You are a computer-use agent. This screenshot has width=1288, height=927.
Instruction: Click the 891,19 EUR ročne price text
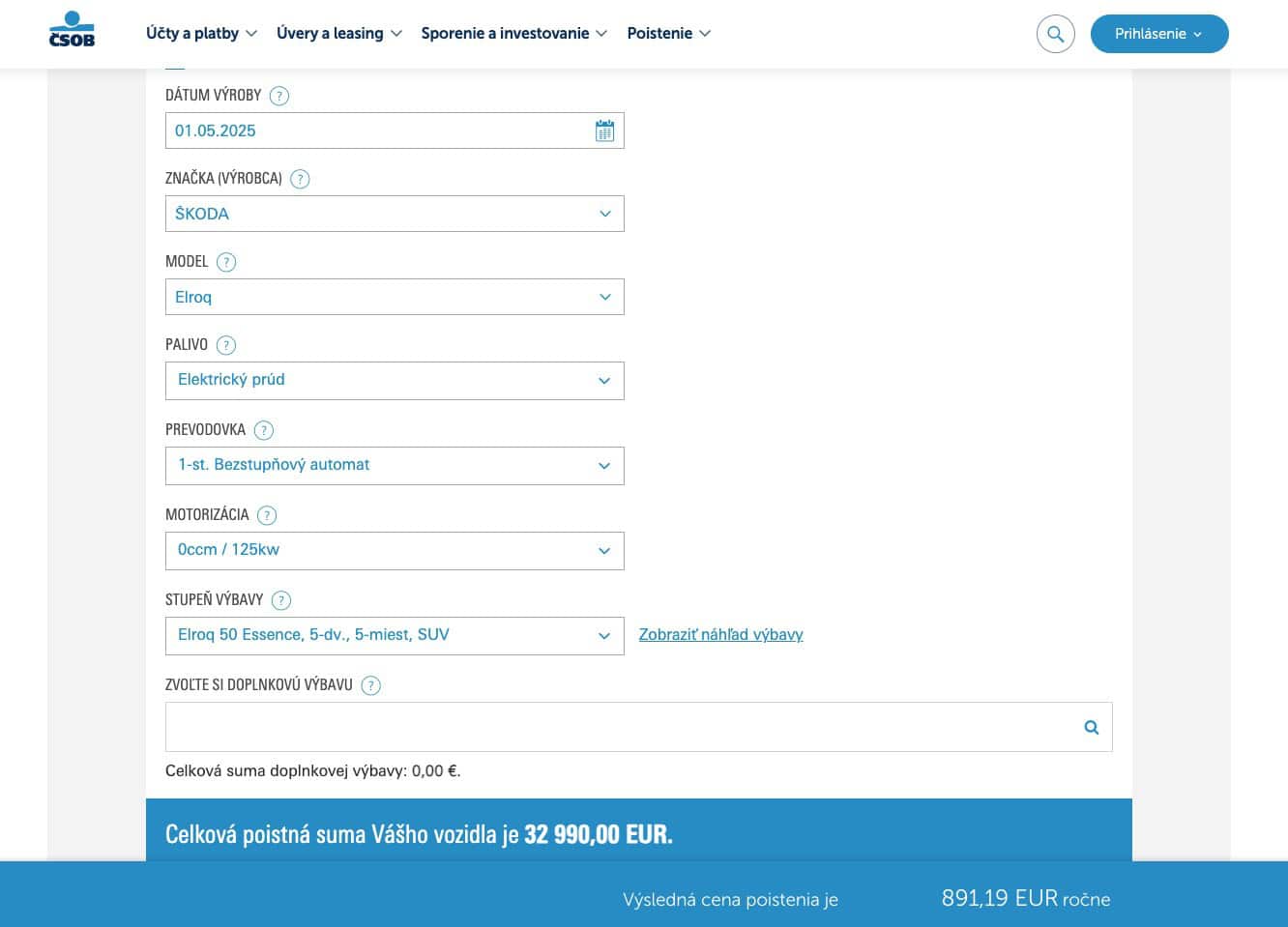tap(1026, 898)
